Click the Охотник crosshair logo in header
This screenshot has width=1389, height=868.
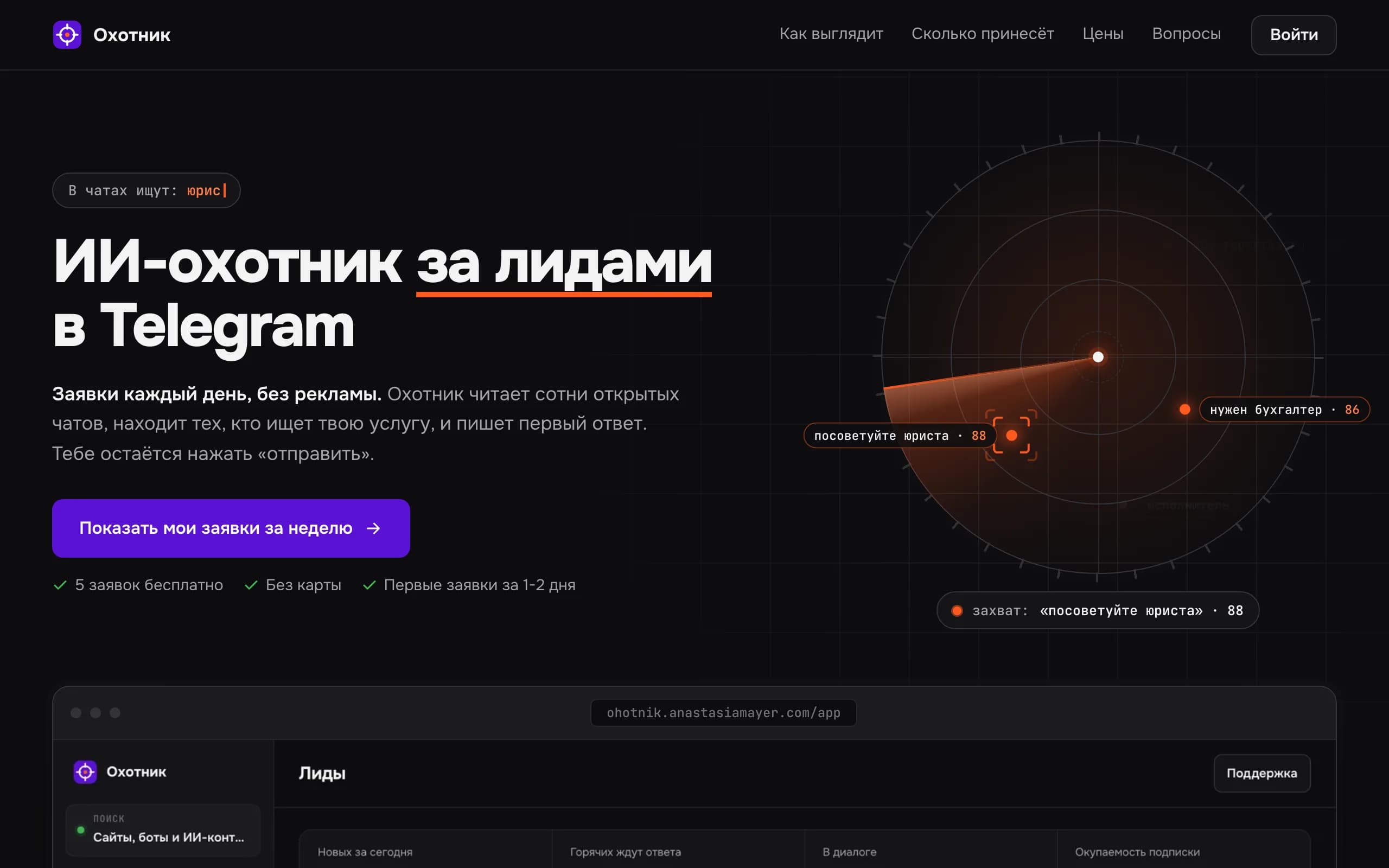67,35
